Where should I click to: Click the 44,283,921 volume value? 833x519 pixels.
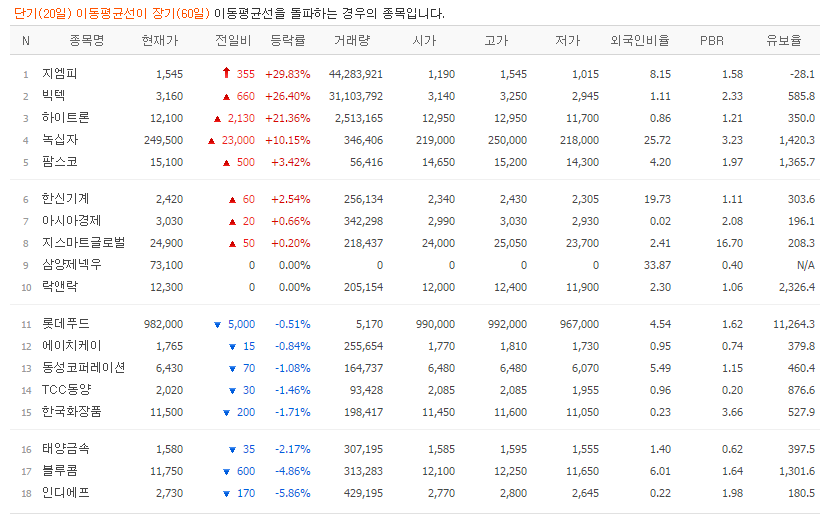pos(355,74)
